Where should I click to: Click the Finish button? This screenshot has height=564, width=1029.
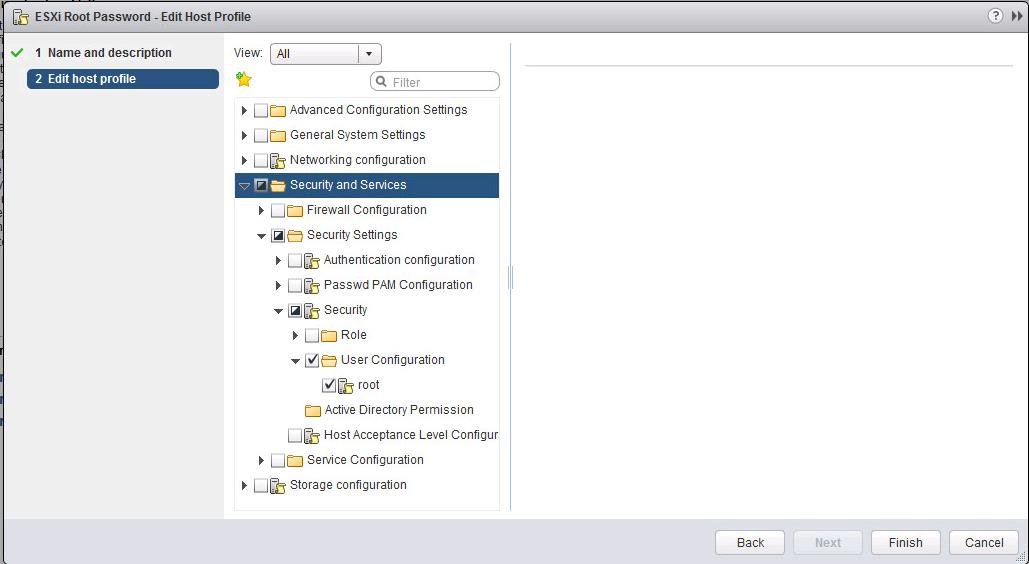point(906,542)
